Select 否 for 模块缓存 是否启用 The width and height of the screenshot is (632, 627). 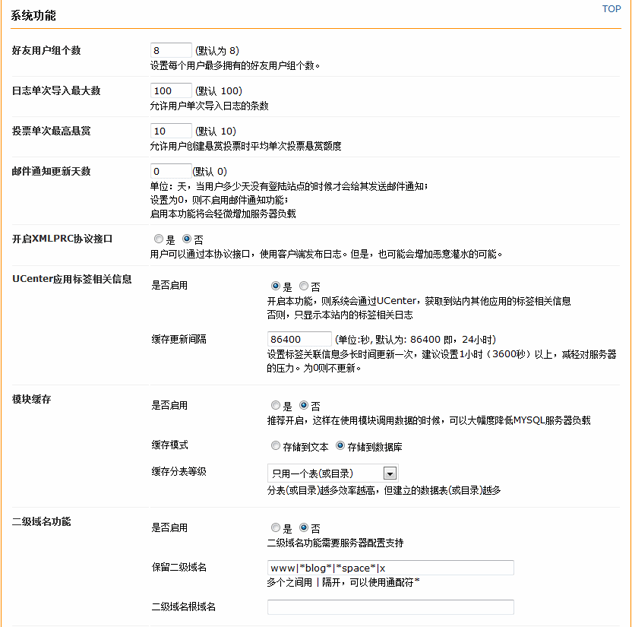(304, 405)
